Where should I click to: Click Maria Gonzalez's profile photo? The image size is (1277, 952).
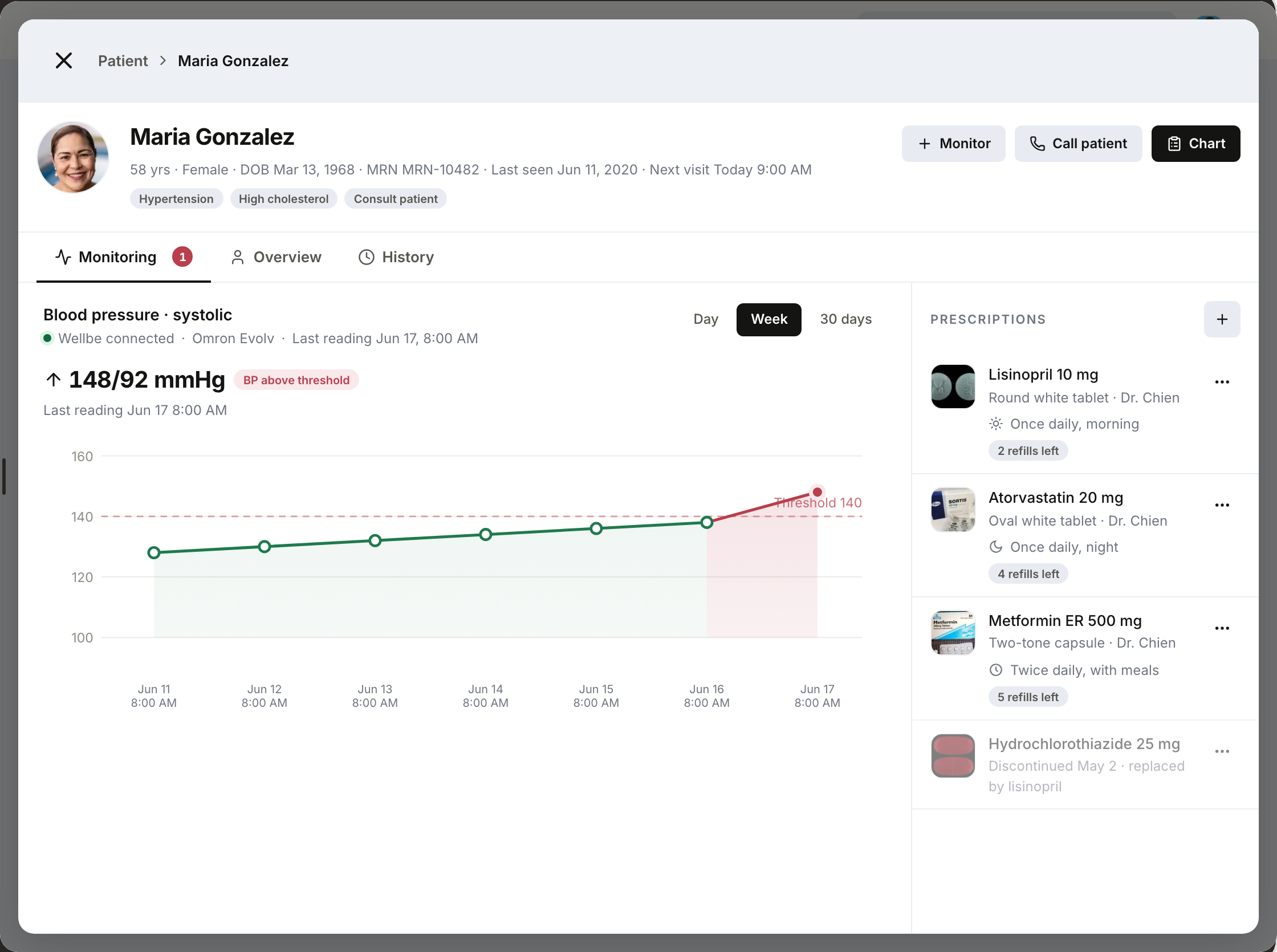(73, 157)
